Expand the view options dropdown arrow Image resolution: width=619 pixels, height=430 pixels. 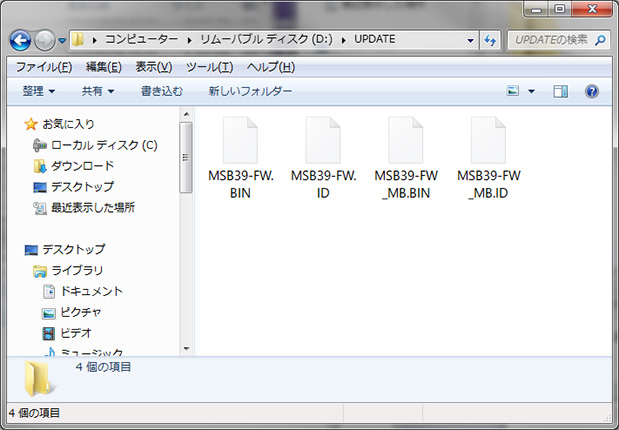(531, 91)
